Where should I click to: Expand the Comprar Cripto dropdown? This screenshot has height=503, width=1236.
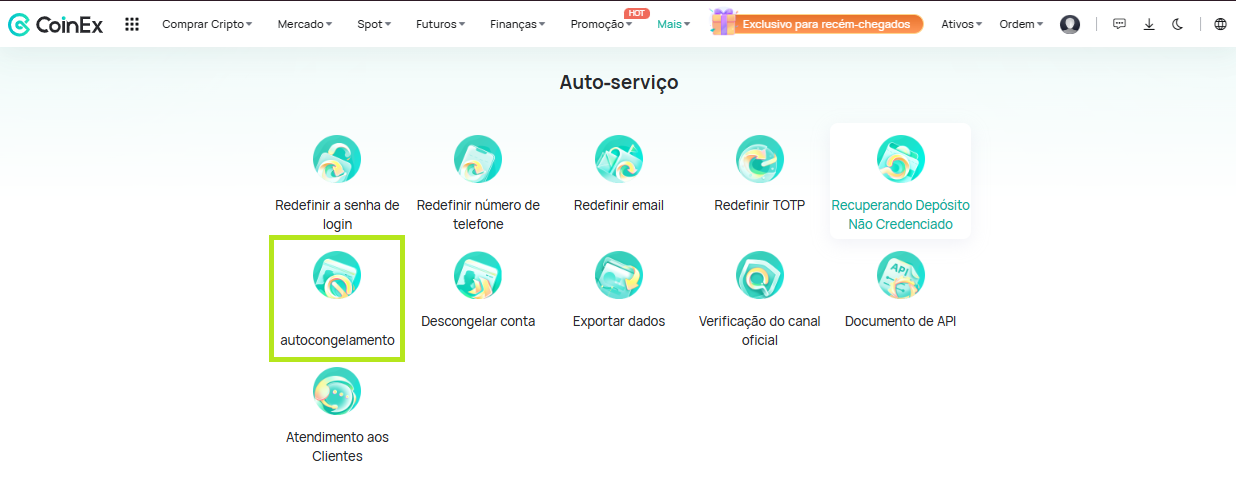click(x=207, y=24)
